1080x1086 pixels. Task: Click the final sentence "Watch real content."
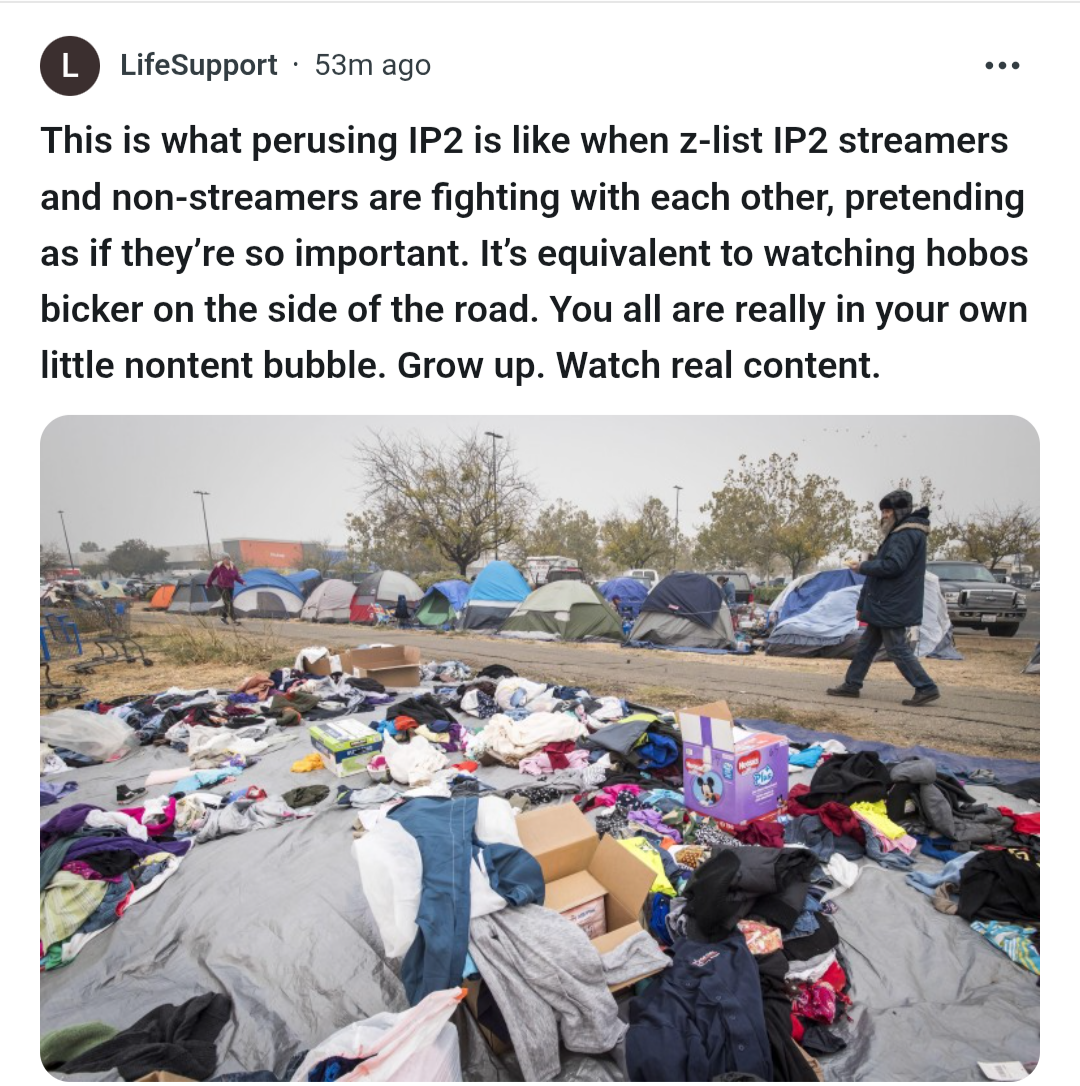[718, 366]
